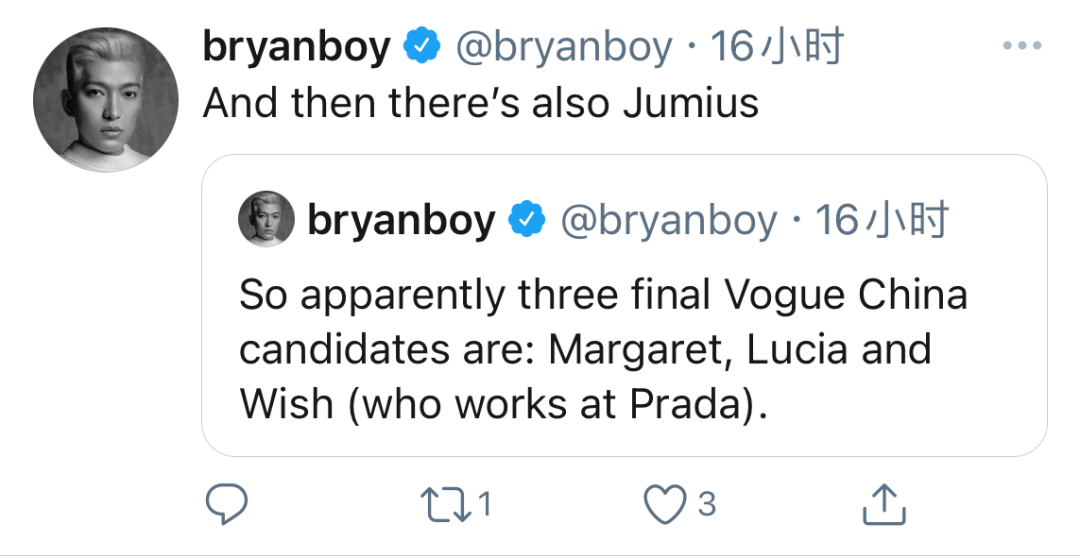Viewport: 1080px width, 558px height.
Task: Click the like count number 3
Action: click(x=706, y=505)
